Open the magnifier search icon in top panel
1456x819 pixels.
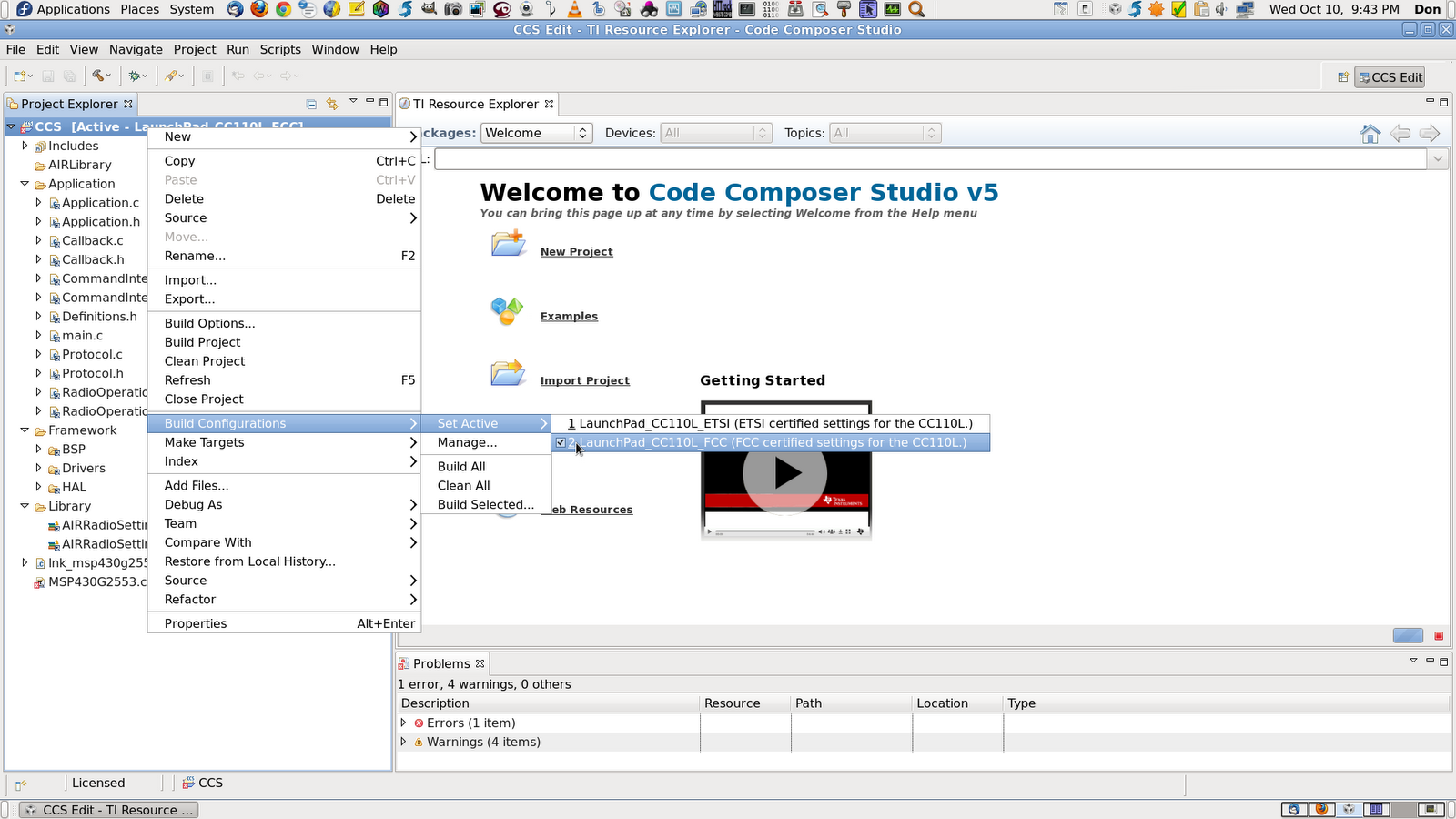pos(916,9)
